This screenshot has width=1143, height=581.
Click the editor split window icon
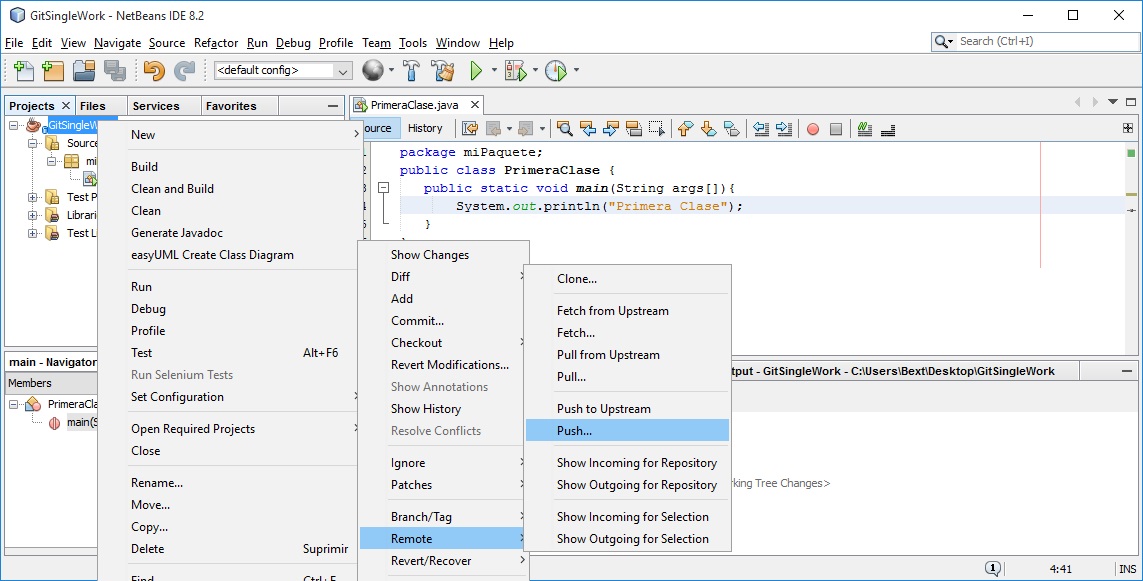click(x=1128, y=128)
